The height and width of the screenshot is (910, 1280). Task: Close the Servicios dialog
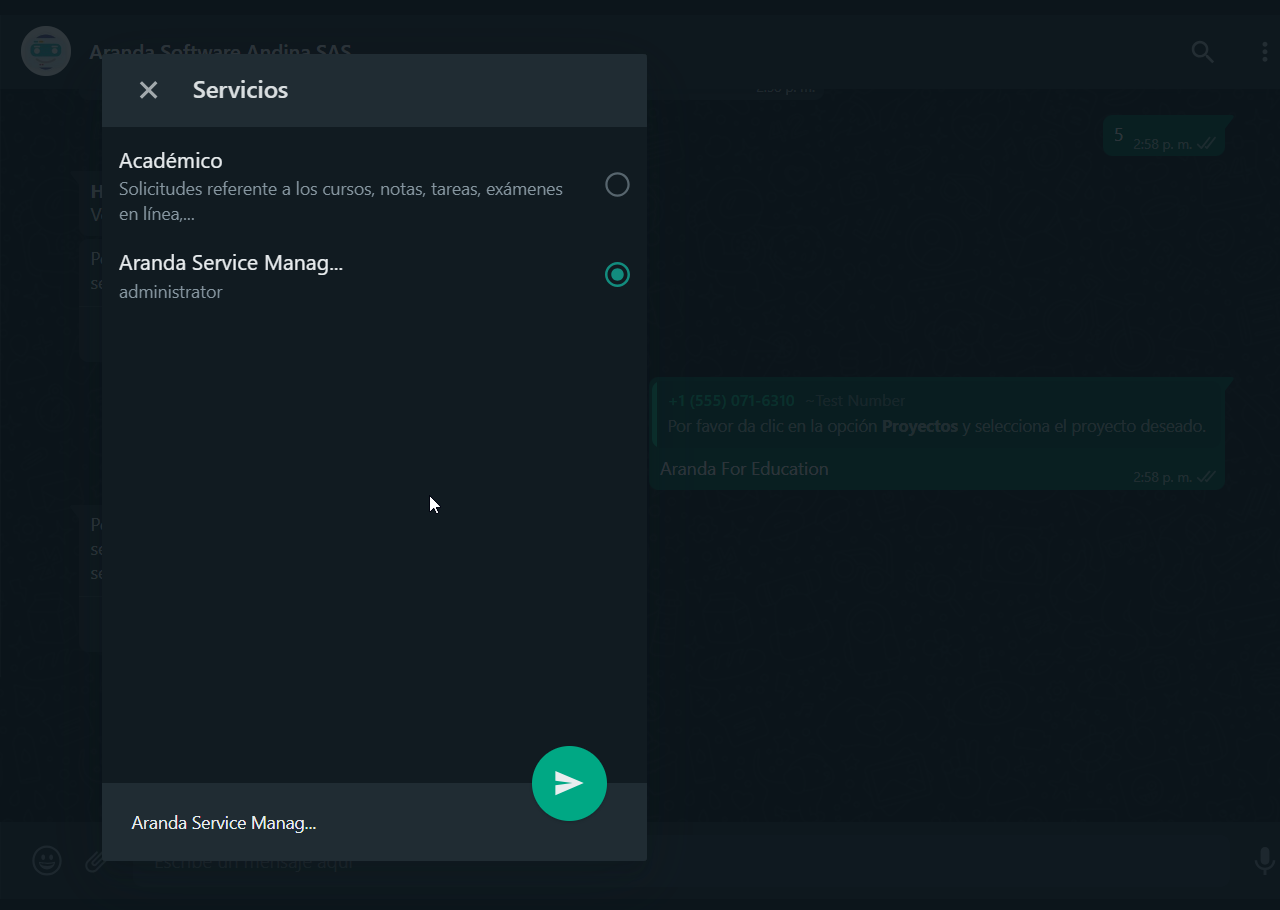148,90
